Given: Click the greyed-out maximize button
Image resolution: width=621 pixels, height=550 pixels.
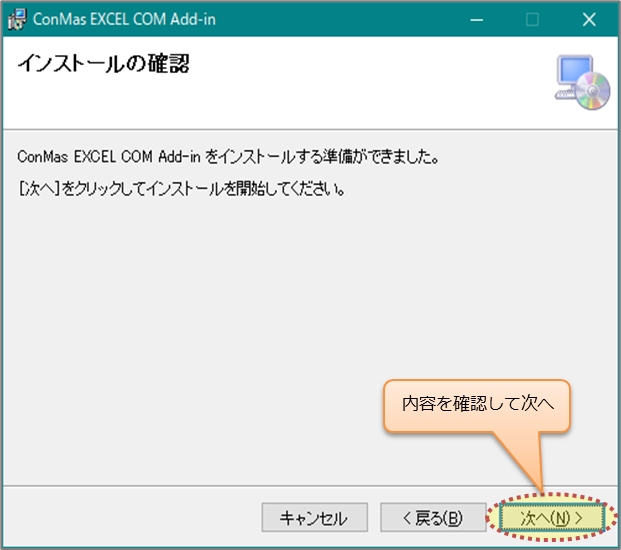Looking at the screenshot, I should point(532,19).
